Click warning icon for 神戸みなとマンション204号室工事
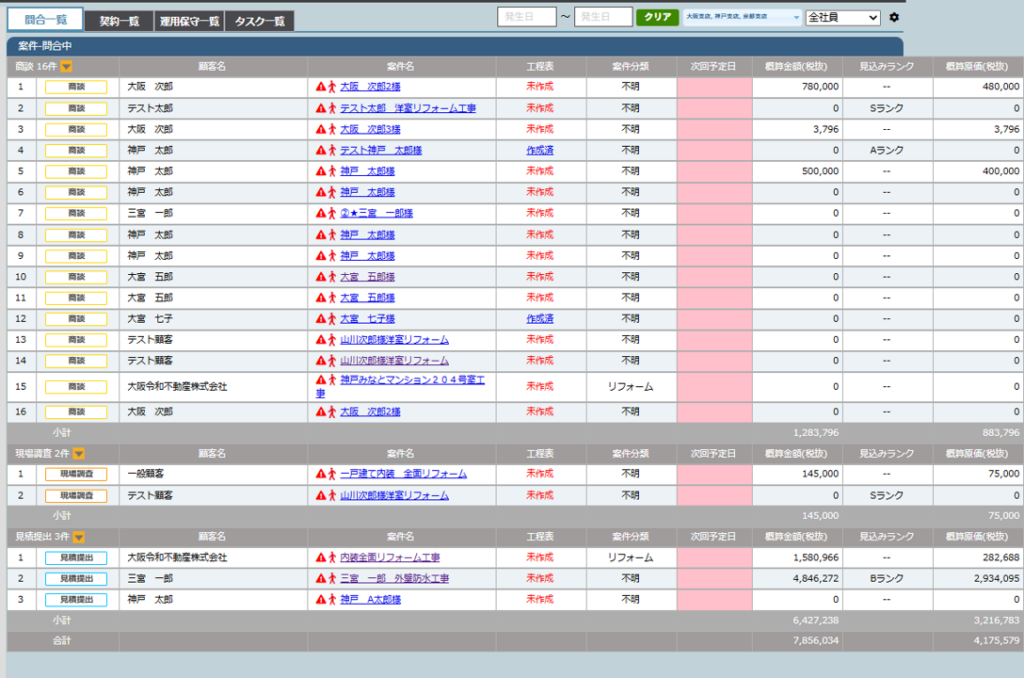This screenshot has height=678, width=1024. coord(321,381)
